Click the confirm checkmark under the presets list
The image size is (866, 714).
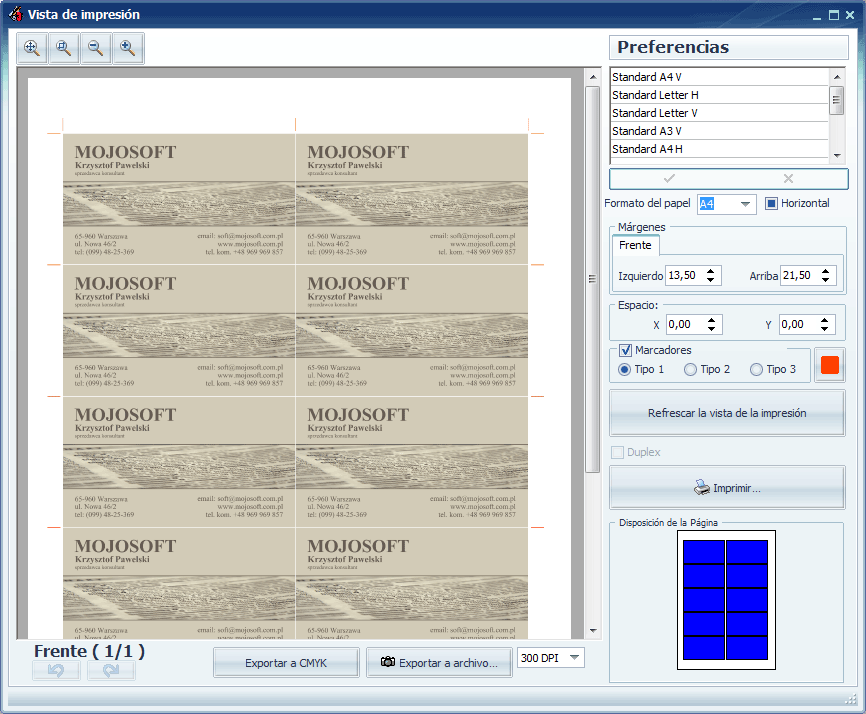669,178
